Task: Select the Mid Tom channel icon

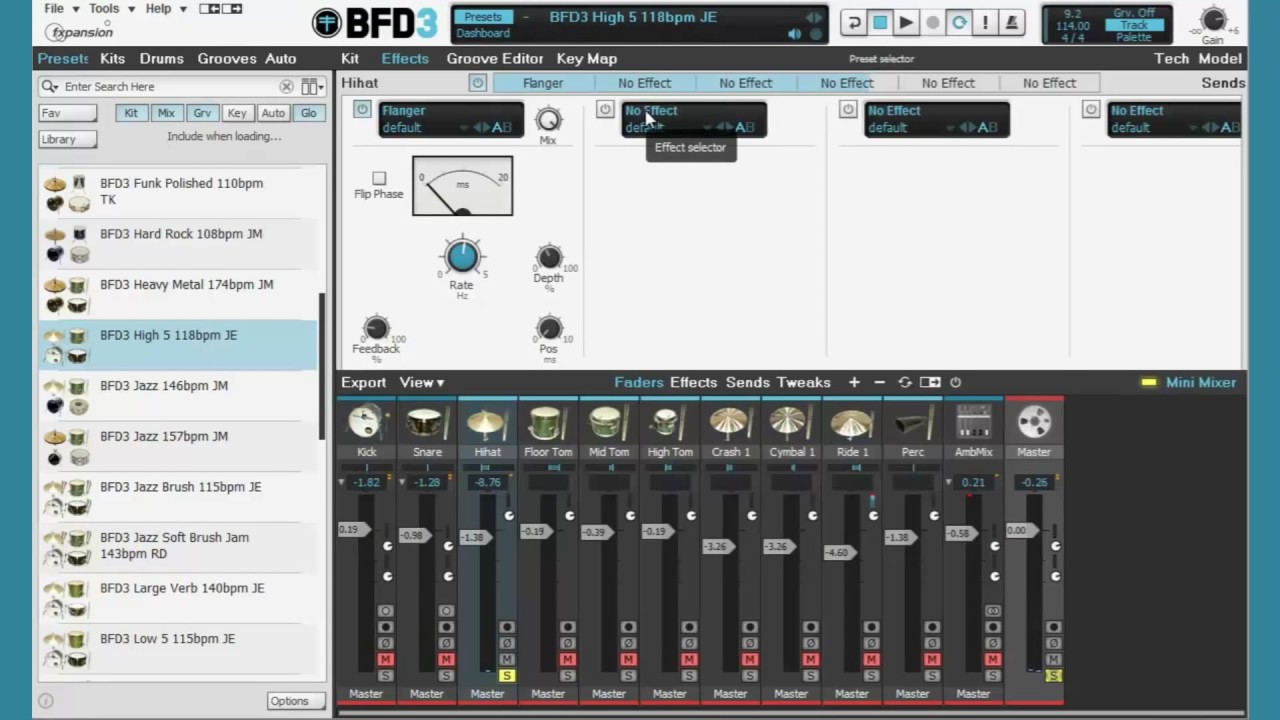Action: (609, 422)
